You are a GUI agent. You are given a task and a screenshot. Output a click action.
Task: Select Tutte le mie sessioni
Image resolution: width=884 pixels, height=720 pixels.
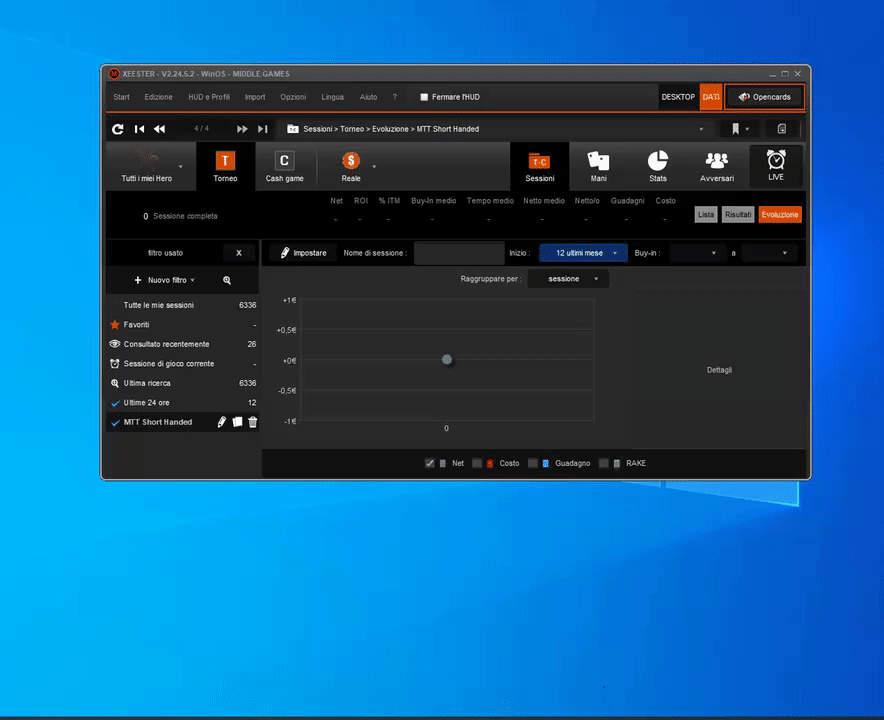point(183,305)
